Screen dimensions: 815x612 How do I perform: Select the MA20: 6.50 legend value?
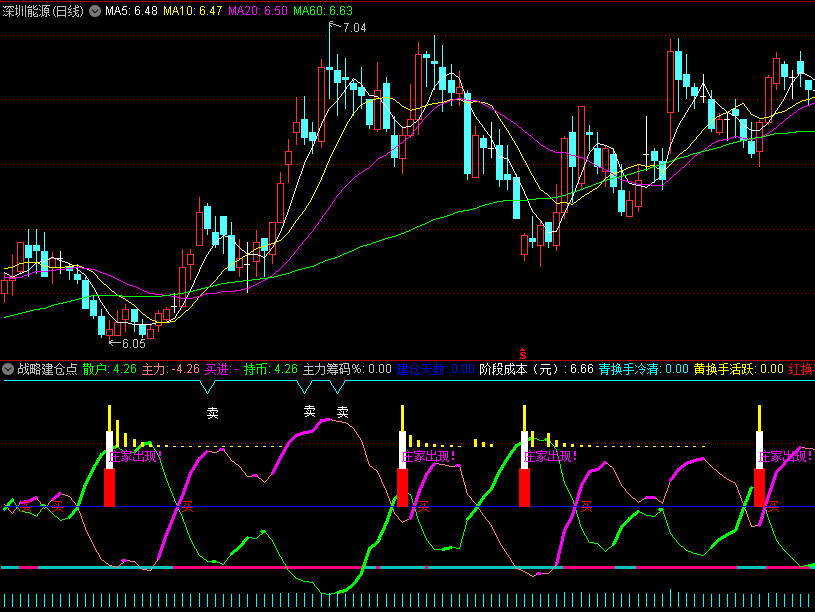point(257,11)
